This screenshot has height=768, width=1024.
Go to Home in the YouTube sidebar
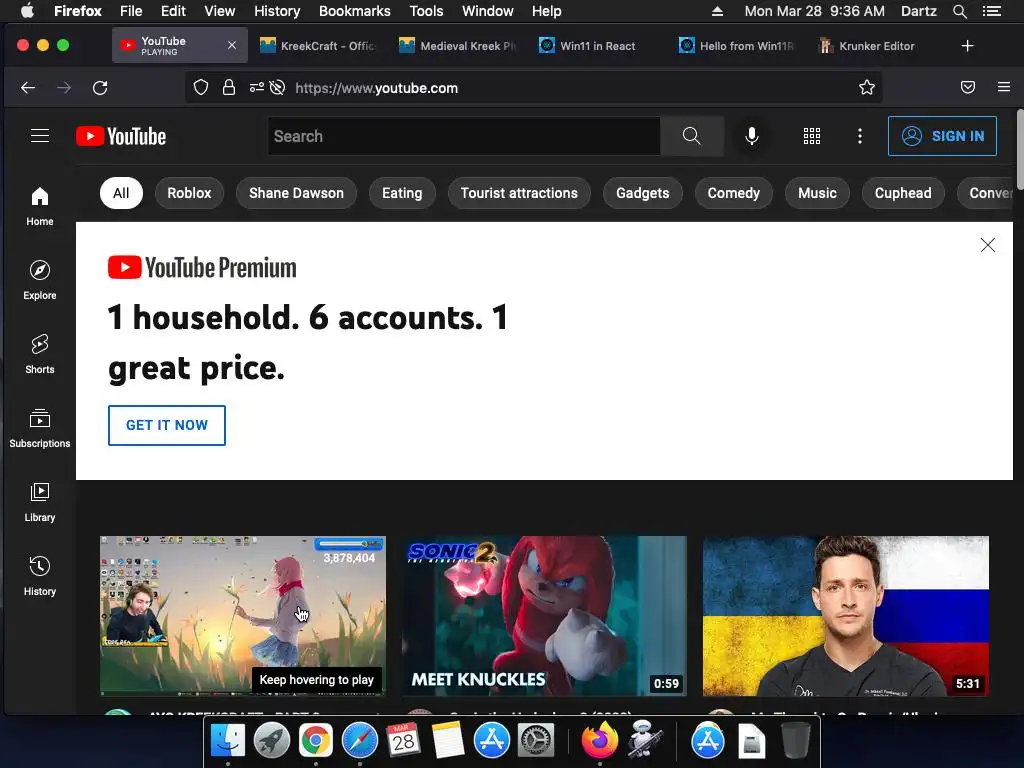[40, 206]
